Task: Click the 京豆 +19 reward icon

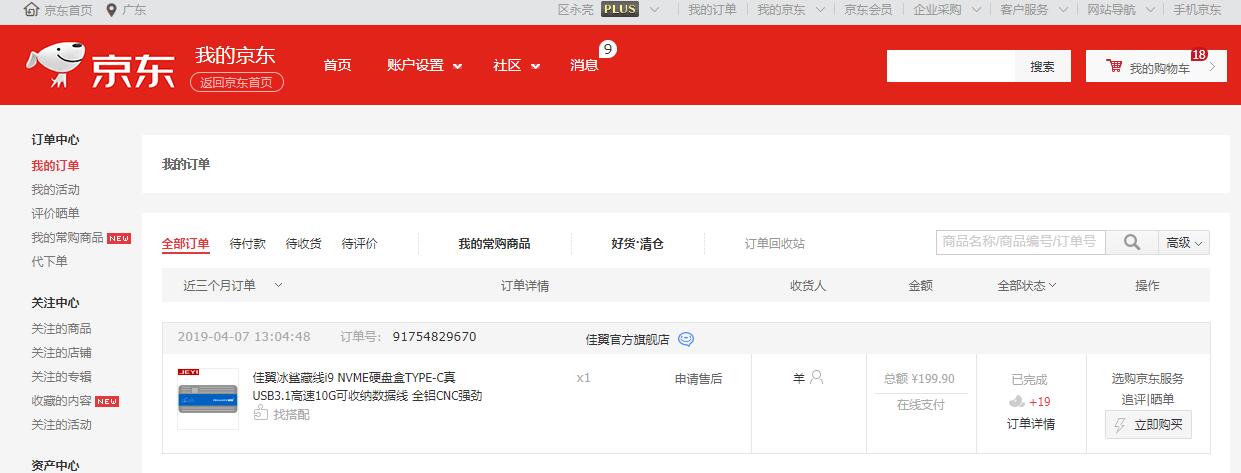Action: click(x=1017, y=401)
